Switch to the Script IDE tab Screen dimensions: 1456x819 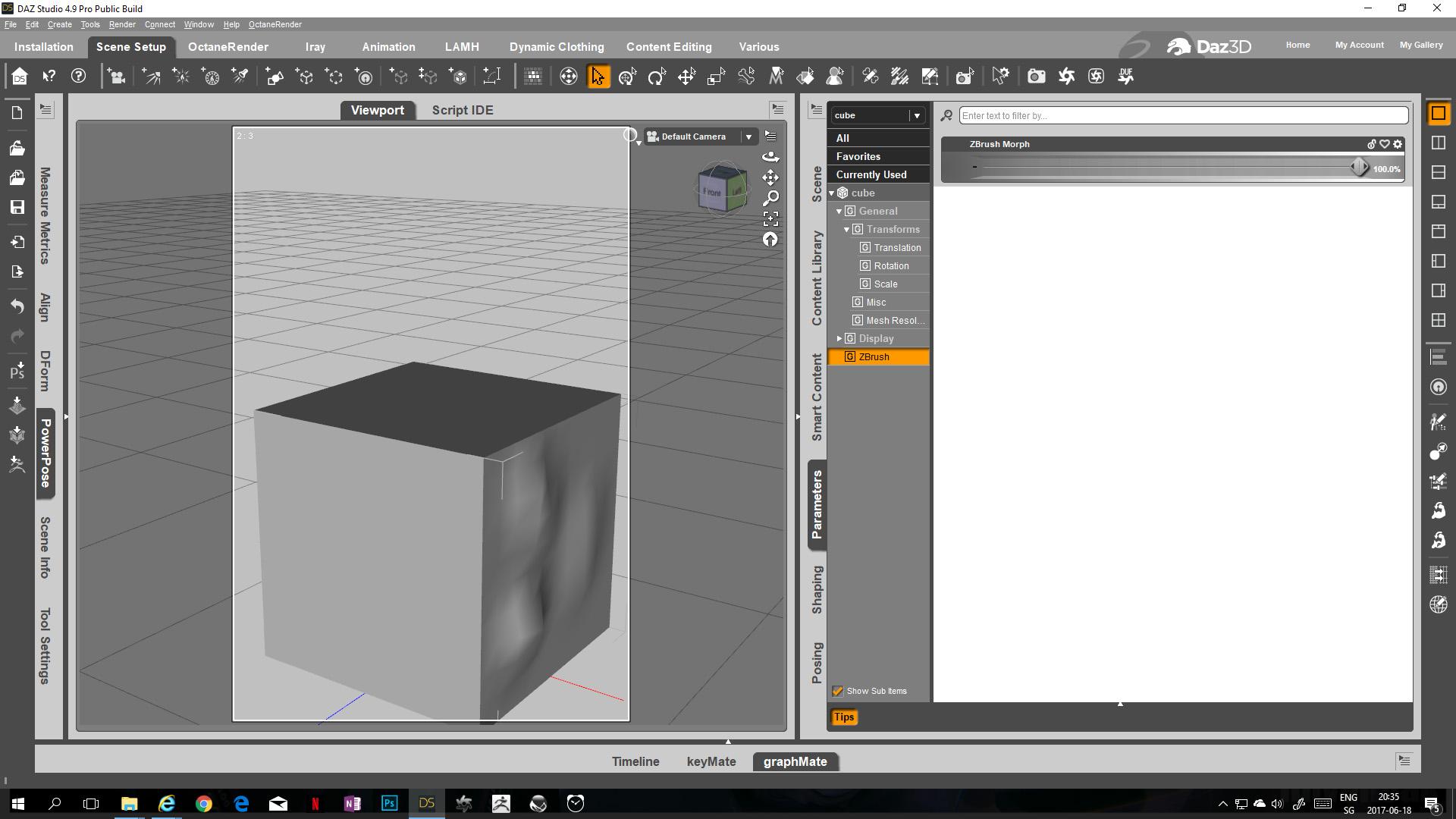click(462, 110)
